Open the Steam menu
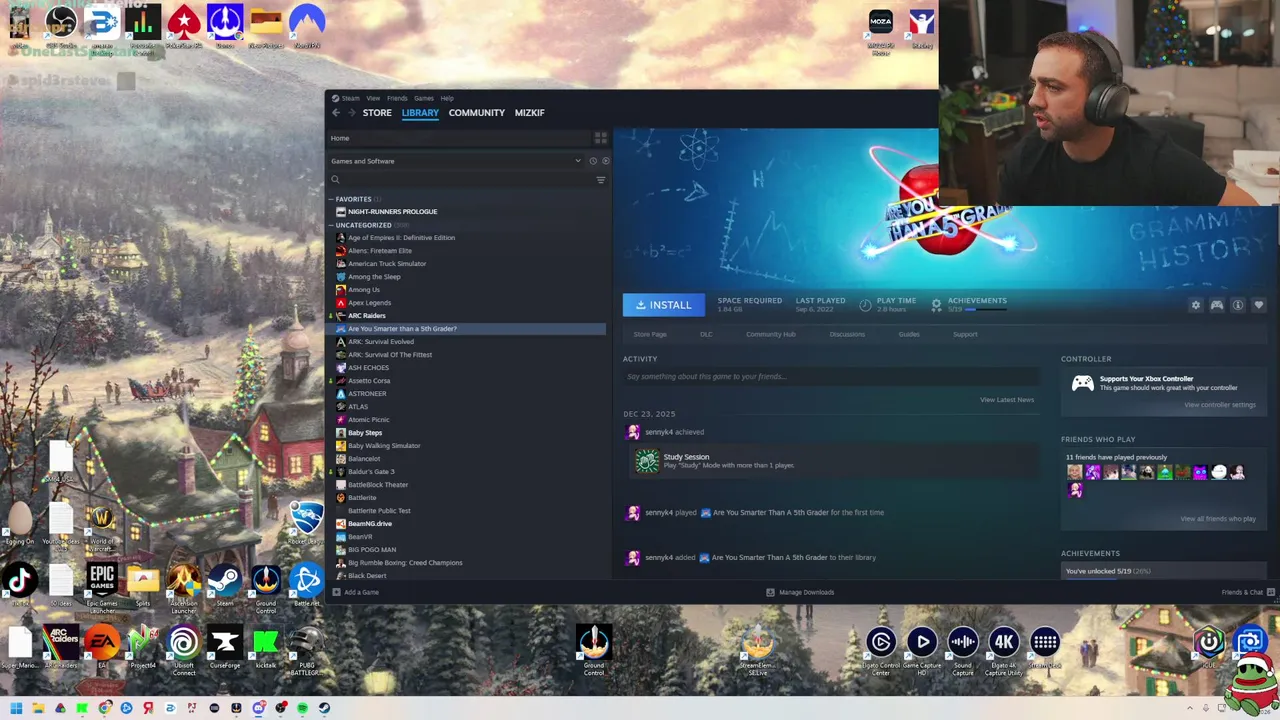The image size is (1280, 720). coord(350,98)
